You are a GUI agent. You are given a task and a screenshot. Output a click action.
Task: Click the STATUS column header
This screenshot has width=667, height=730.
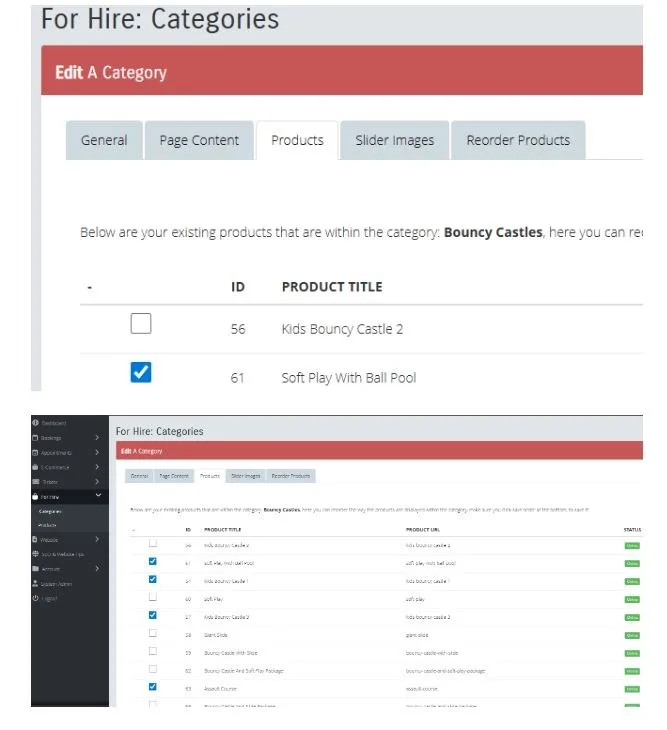(632, 529)
